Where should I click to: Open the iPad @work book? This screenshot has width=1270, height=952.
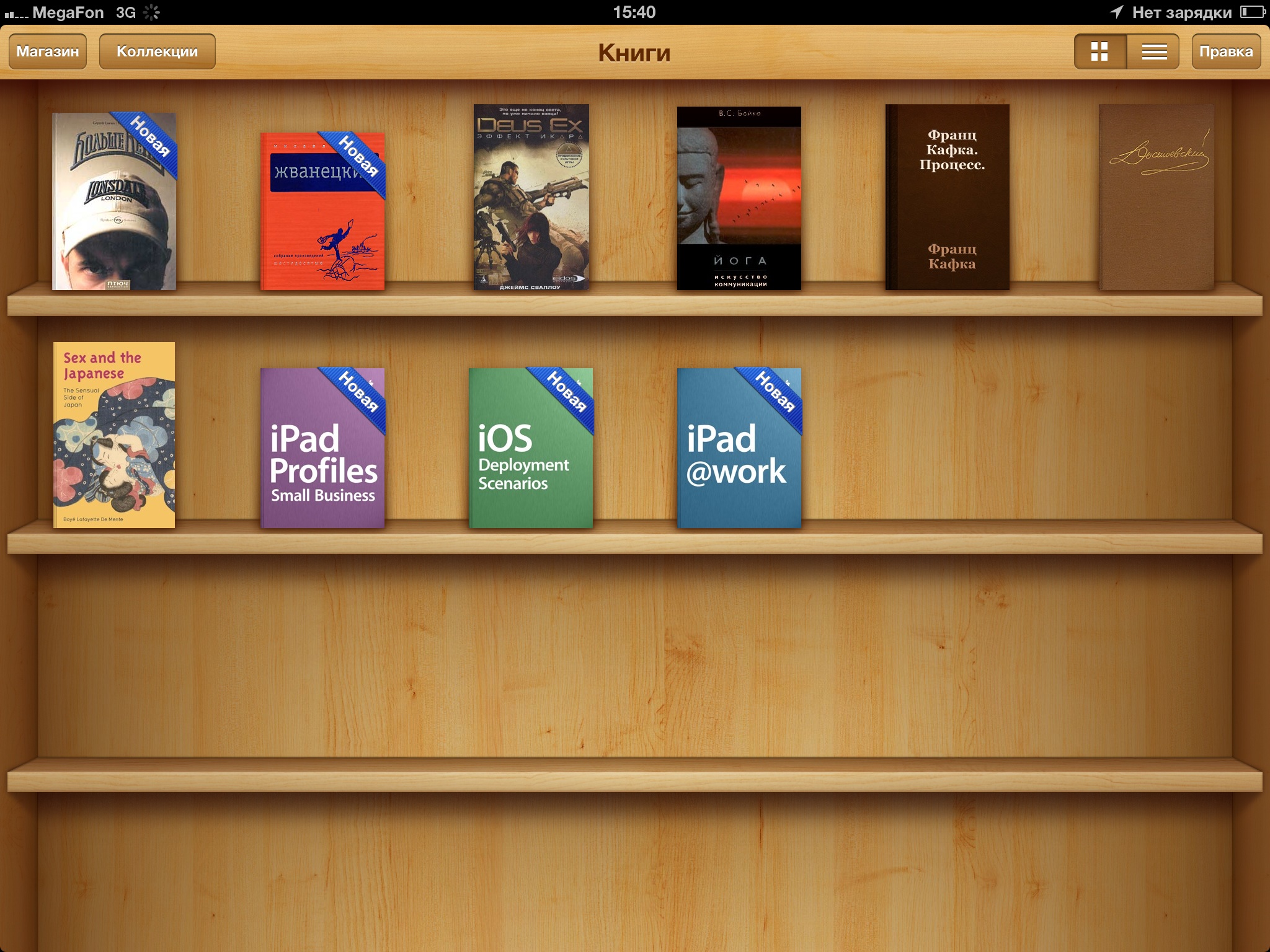click(x=739, y=448)
